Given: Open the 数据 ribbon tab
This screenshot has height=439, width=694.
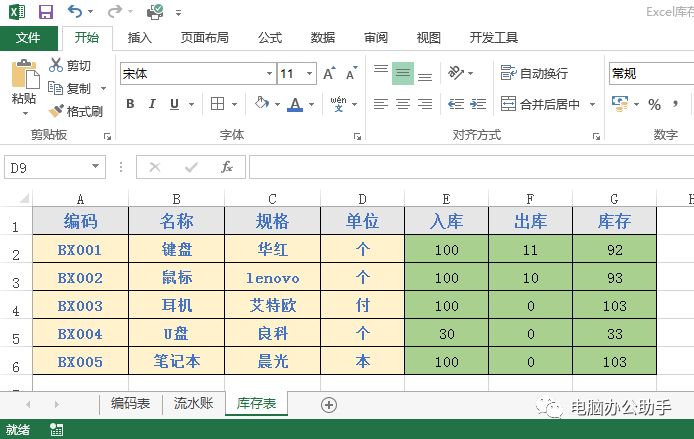Looking at the screenshot, I should point(323,38).
